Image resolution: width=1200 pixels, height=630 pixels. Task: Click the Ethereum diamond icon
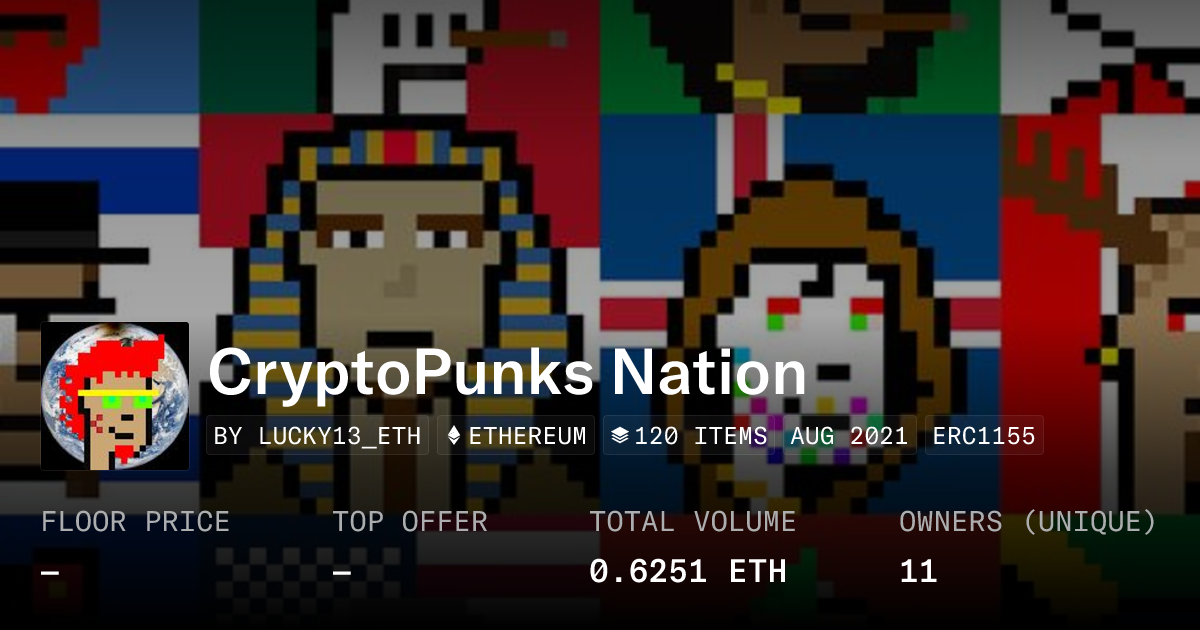tap(454, 436)
